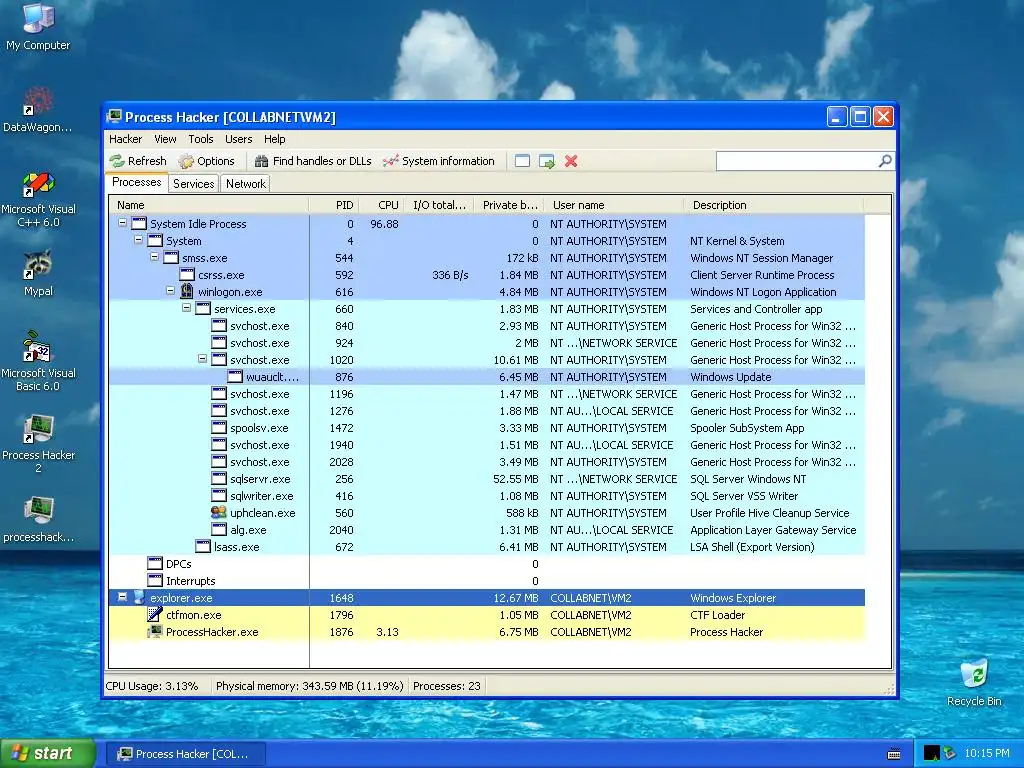Viewport: 1024px width, 768px height.
Task: Collapse the explorer.exe tree node
Action: click(122, 597)
